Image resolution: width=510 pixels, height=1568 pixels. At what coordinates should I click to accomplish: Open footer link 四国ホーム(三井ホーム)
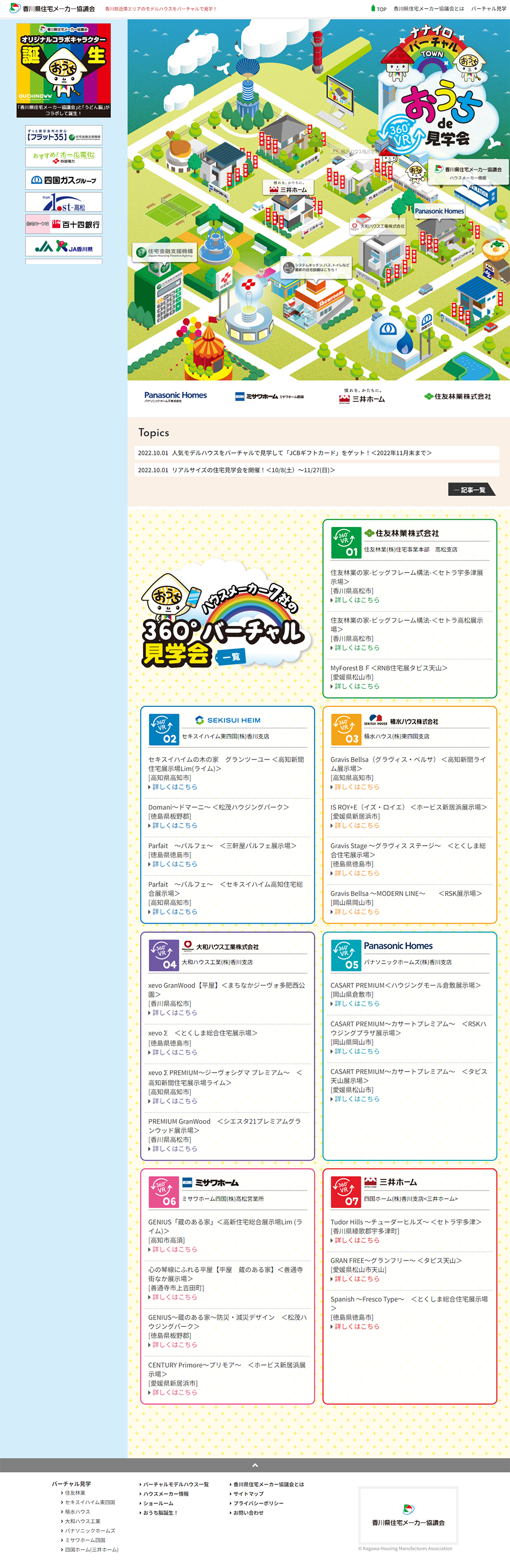tap(91, 1550)
